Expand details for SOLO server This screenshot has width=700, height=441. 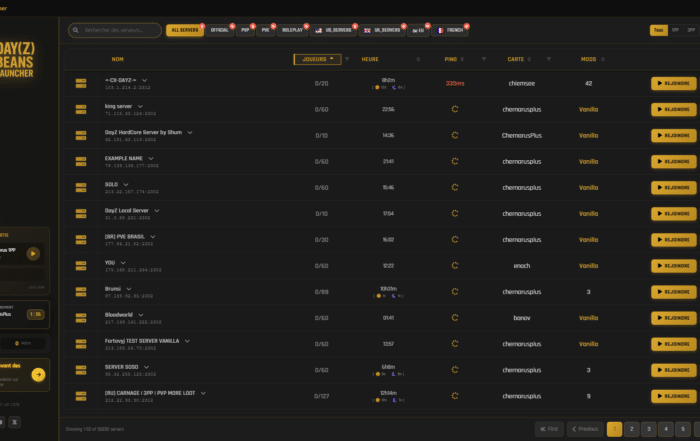126,184
